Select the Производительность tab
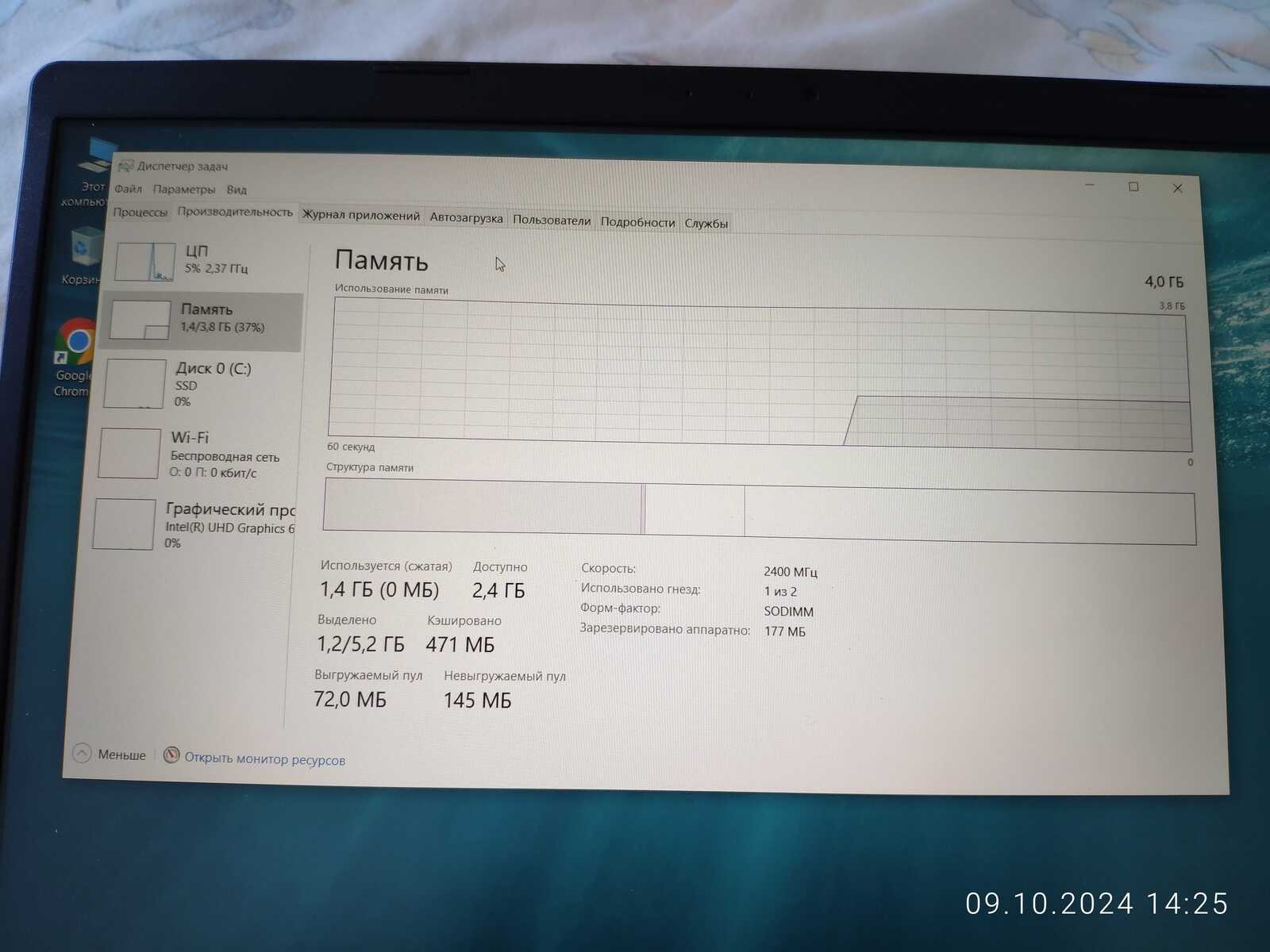Image resolution: width=1270 pixels, height=952 pixels. pos(235,212)
